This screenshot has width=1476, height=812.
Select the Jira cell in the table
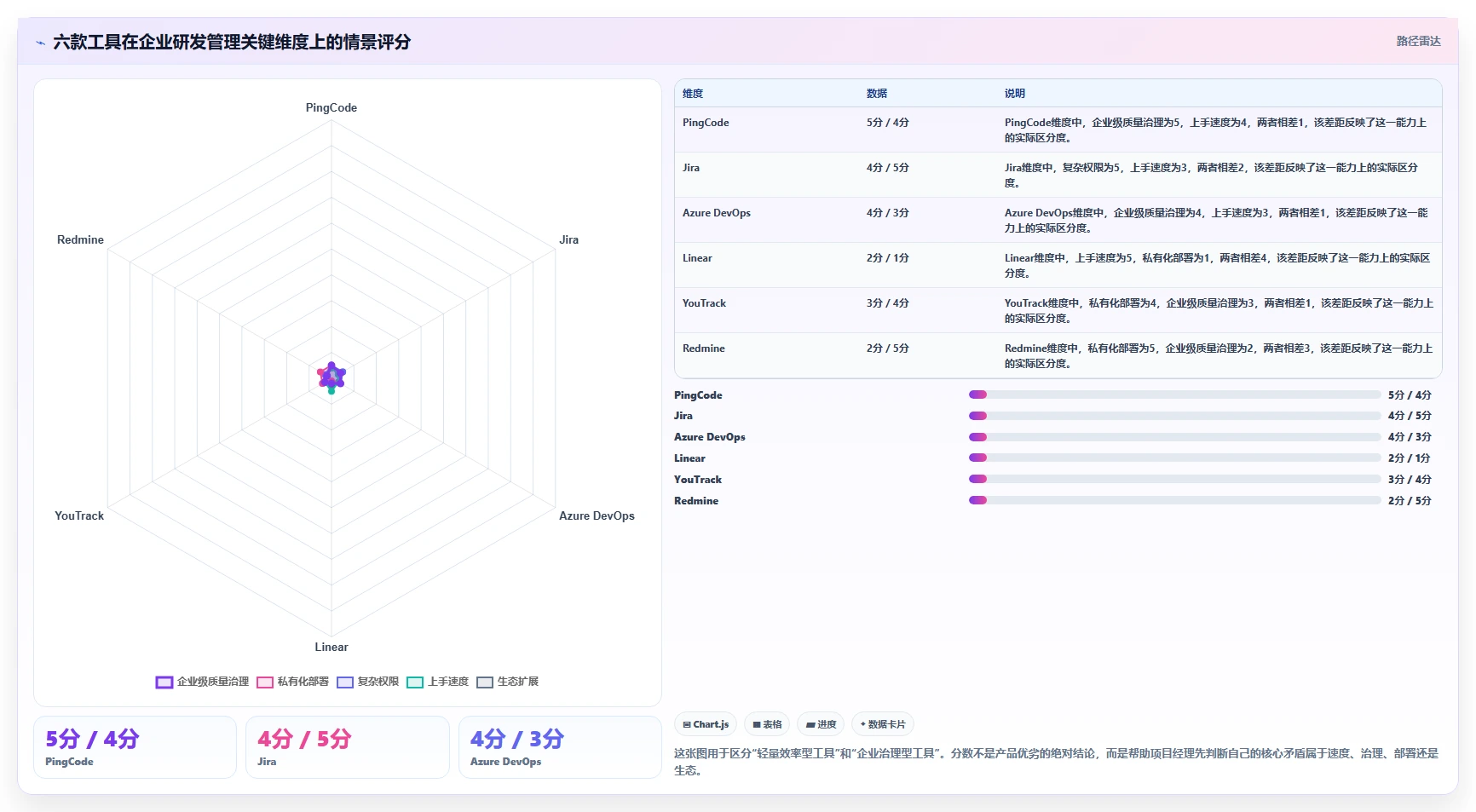691,168
